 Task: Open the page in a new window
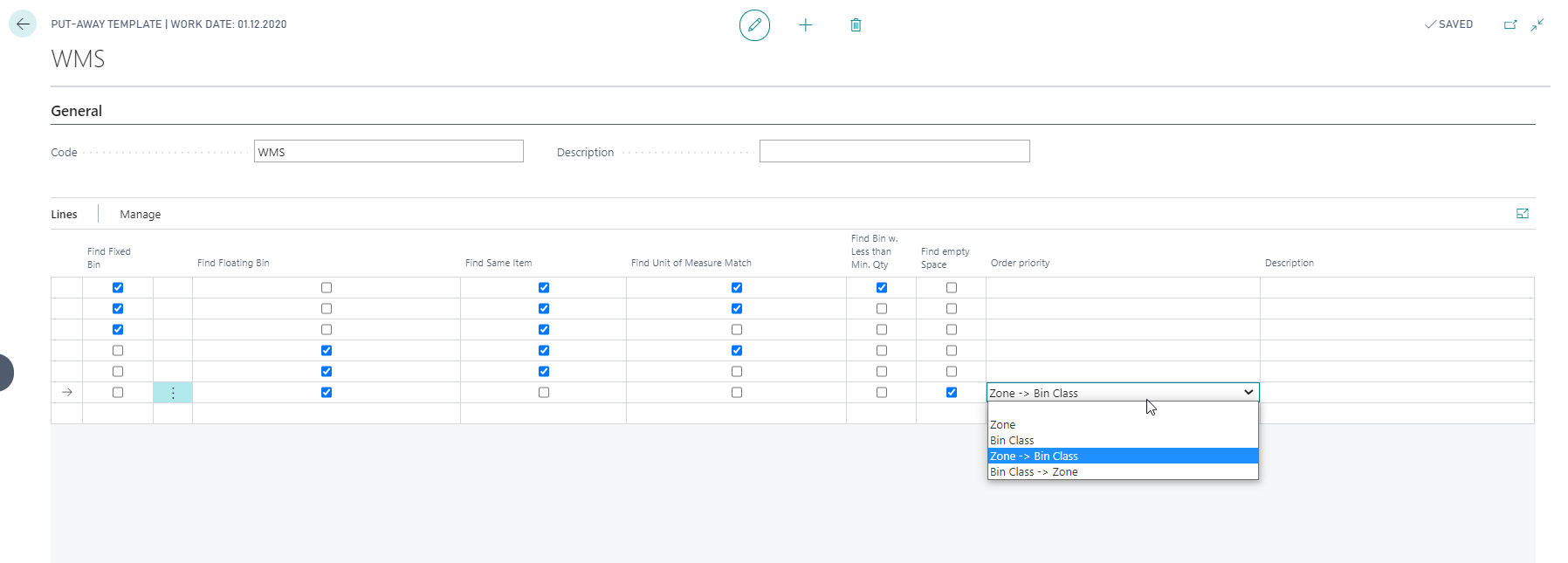pos(1510,24)
